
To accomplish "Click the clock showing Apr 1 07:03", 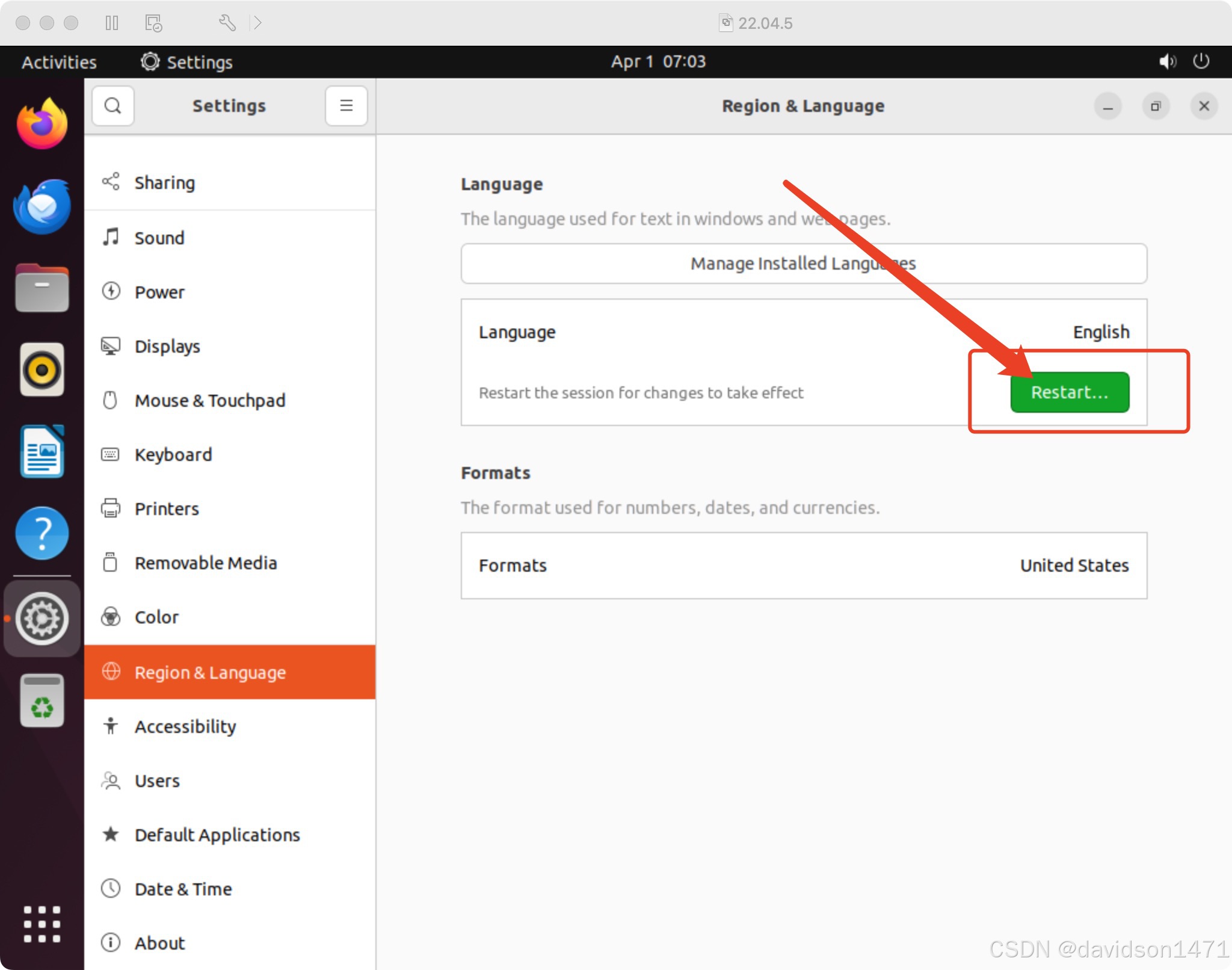I will click(658, 62).
